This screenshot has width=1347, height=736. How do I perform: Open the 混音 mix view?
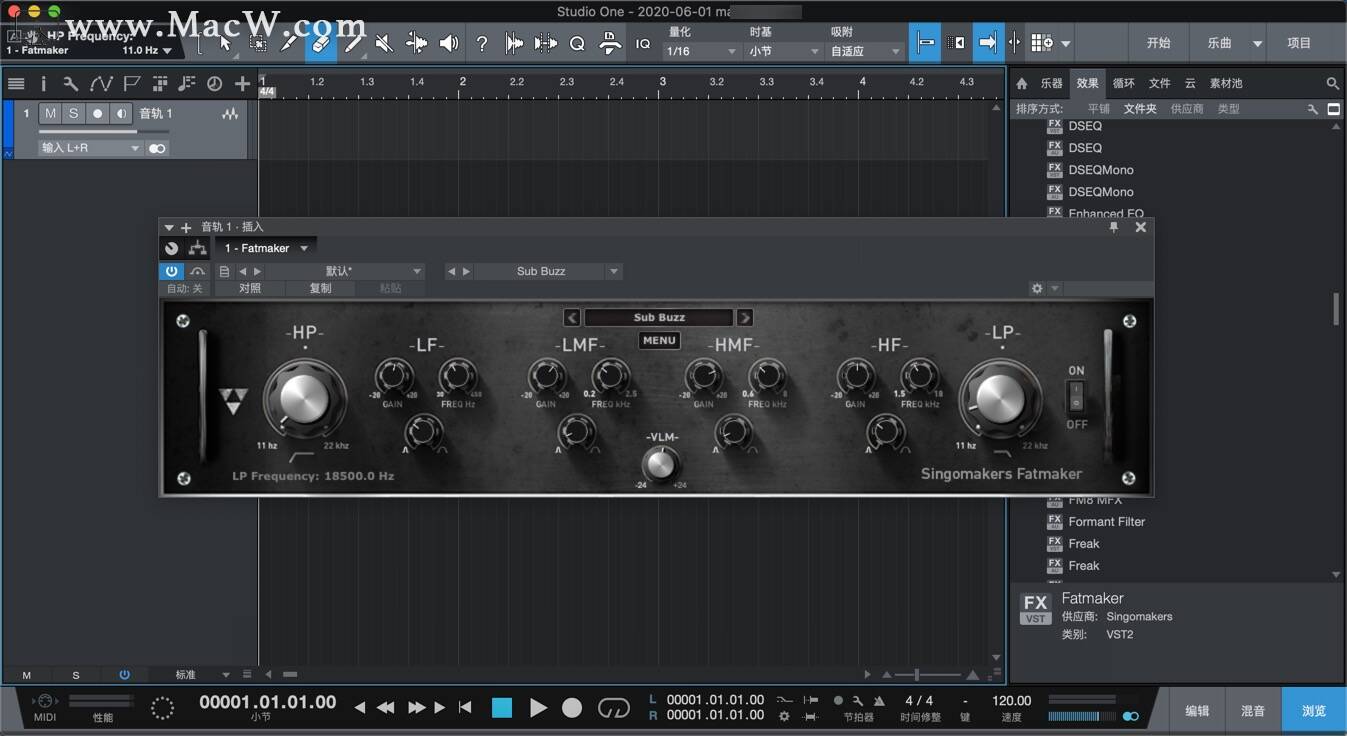pyautogui.click(x=1253, y=711)
